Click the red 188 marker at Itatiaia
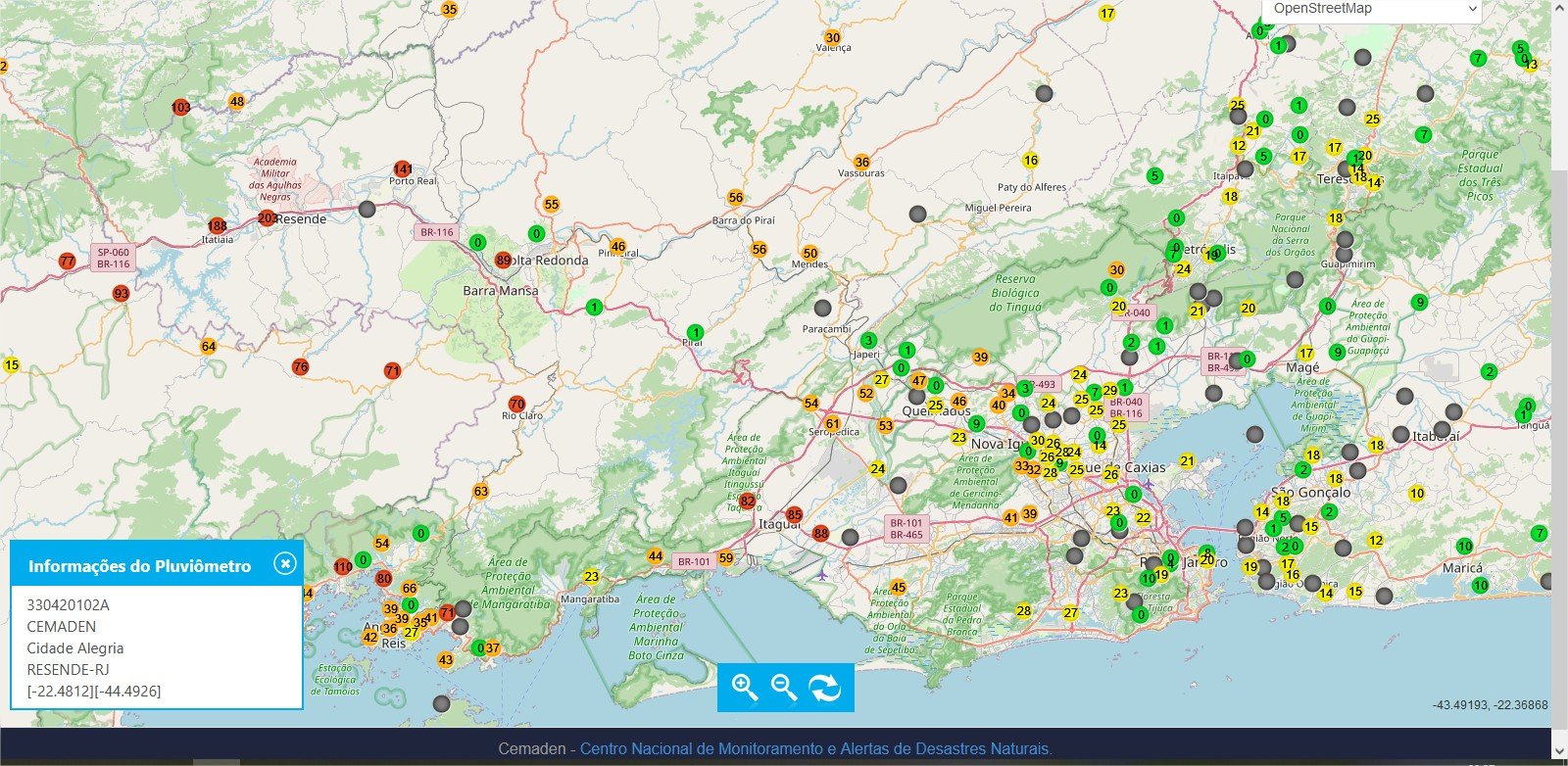1568x766 pixels. [217, 226]
